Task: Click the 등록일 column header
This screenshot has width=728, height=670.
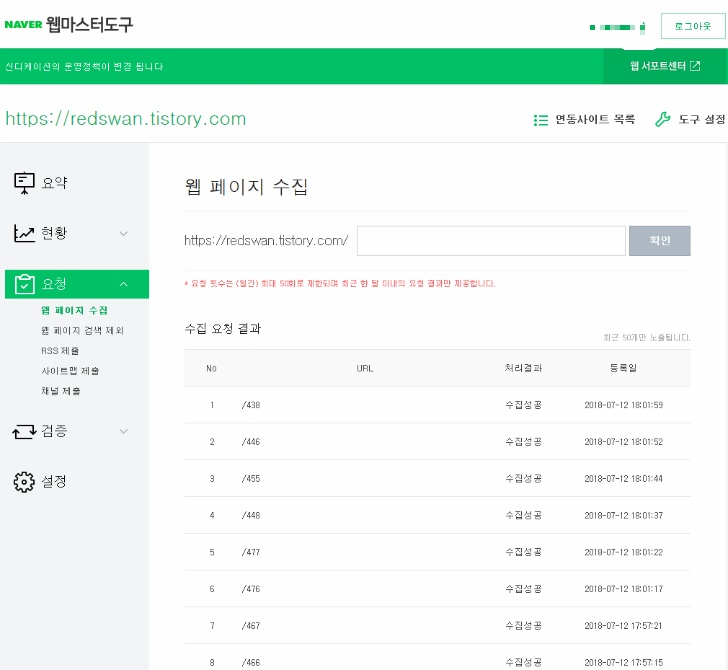Action: [x=623, y=368]
